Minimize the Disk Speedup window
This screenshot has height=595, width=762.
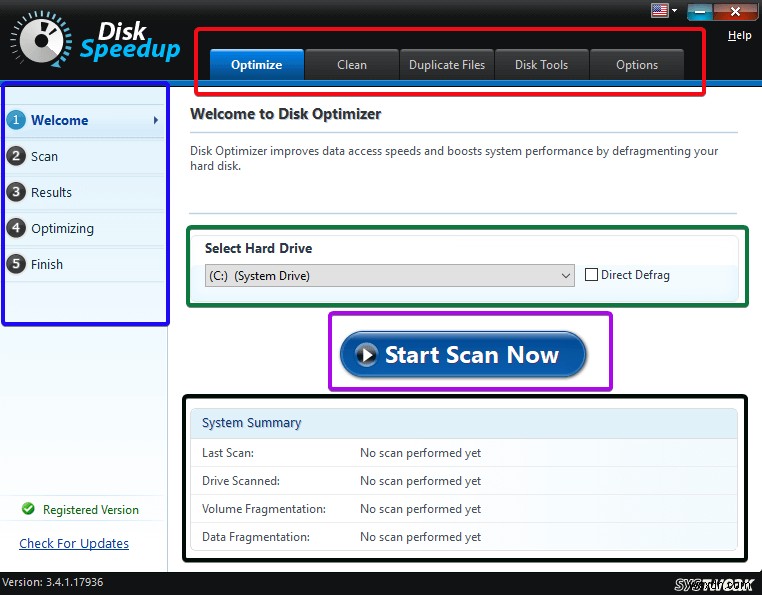click(700, 12)
